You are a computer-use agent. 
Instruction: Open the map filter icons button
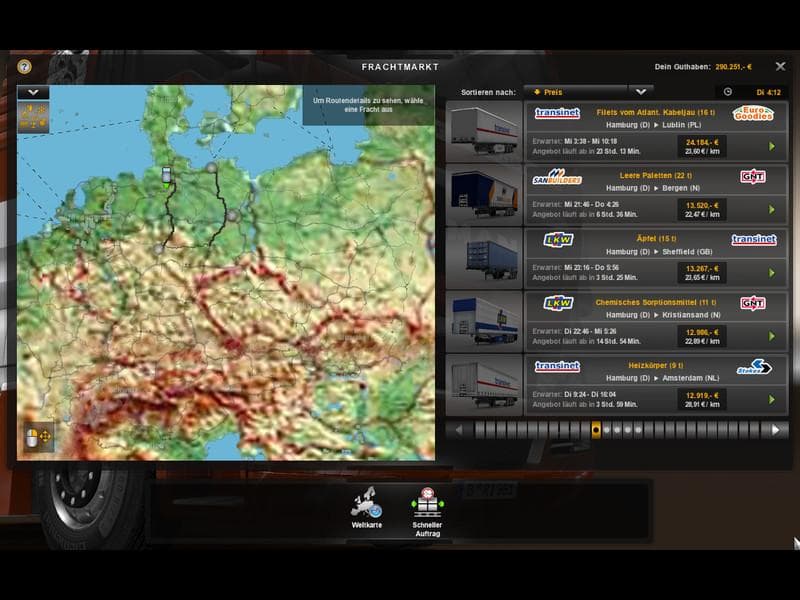(x=33, y=117)
